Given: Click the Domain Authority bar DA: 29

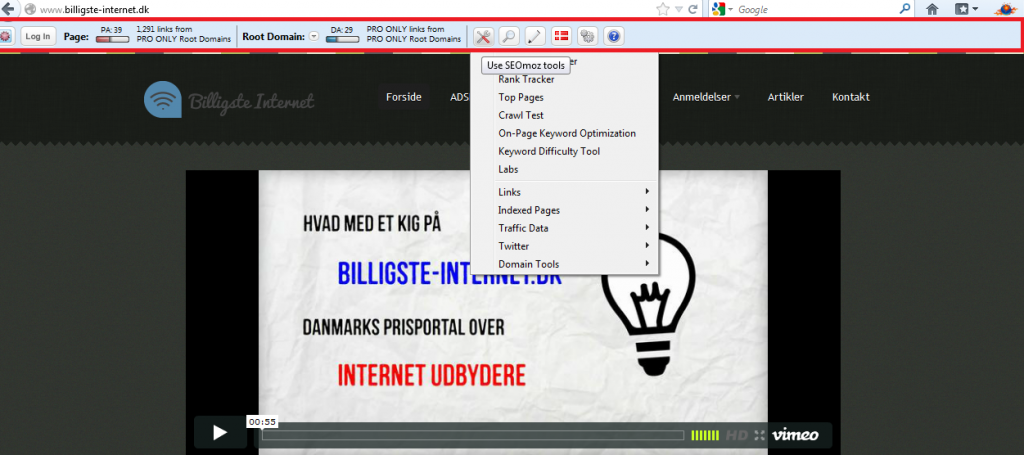Looking at the screenshot, I should pyautogui.click(x=342, y=40).
